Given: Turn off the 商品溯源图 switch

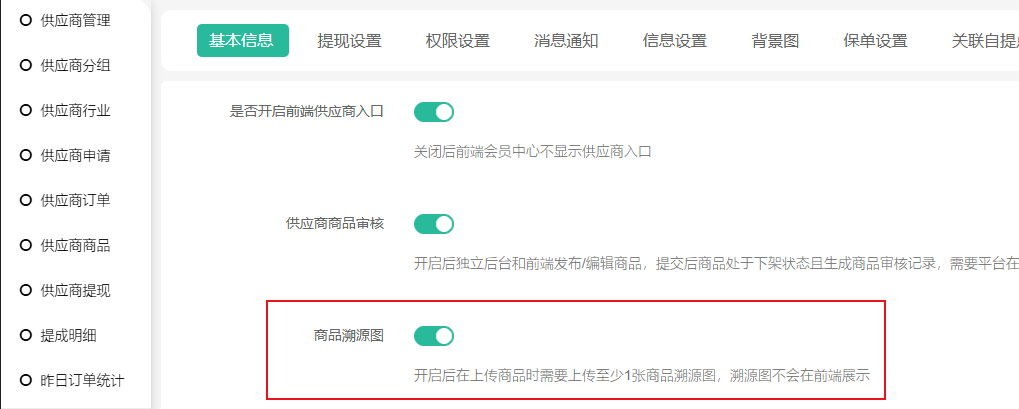Looking at the screenshot, I should coord(434,336).
